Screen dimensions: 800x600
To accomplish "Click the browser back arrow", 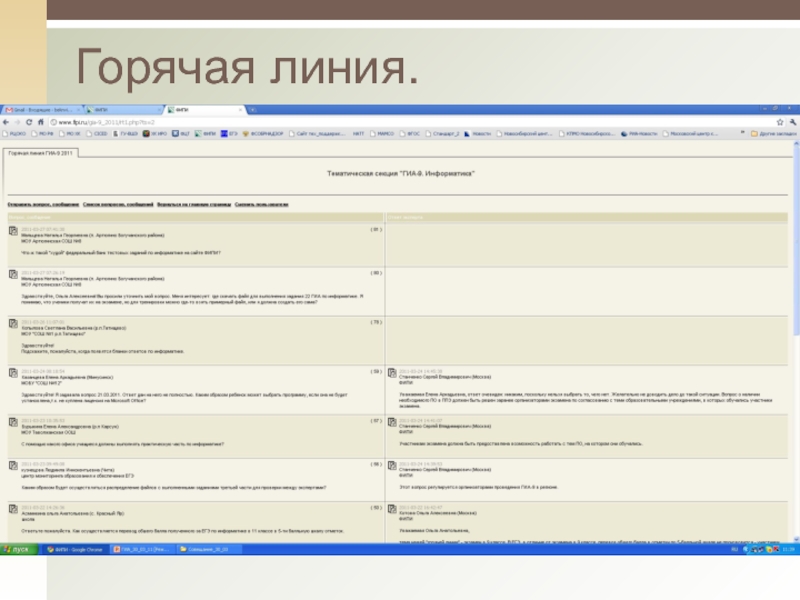I will 8,121.
